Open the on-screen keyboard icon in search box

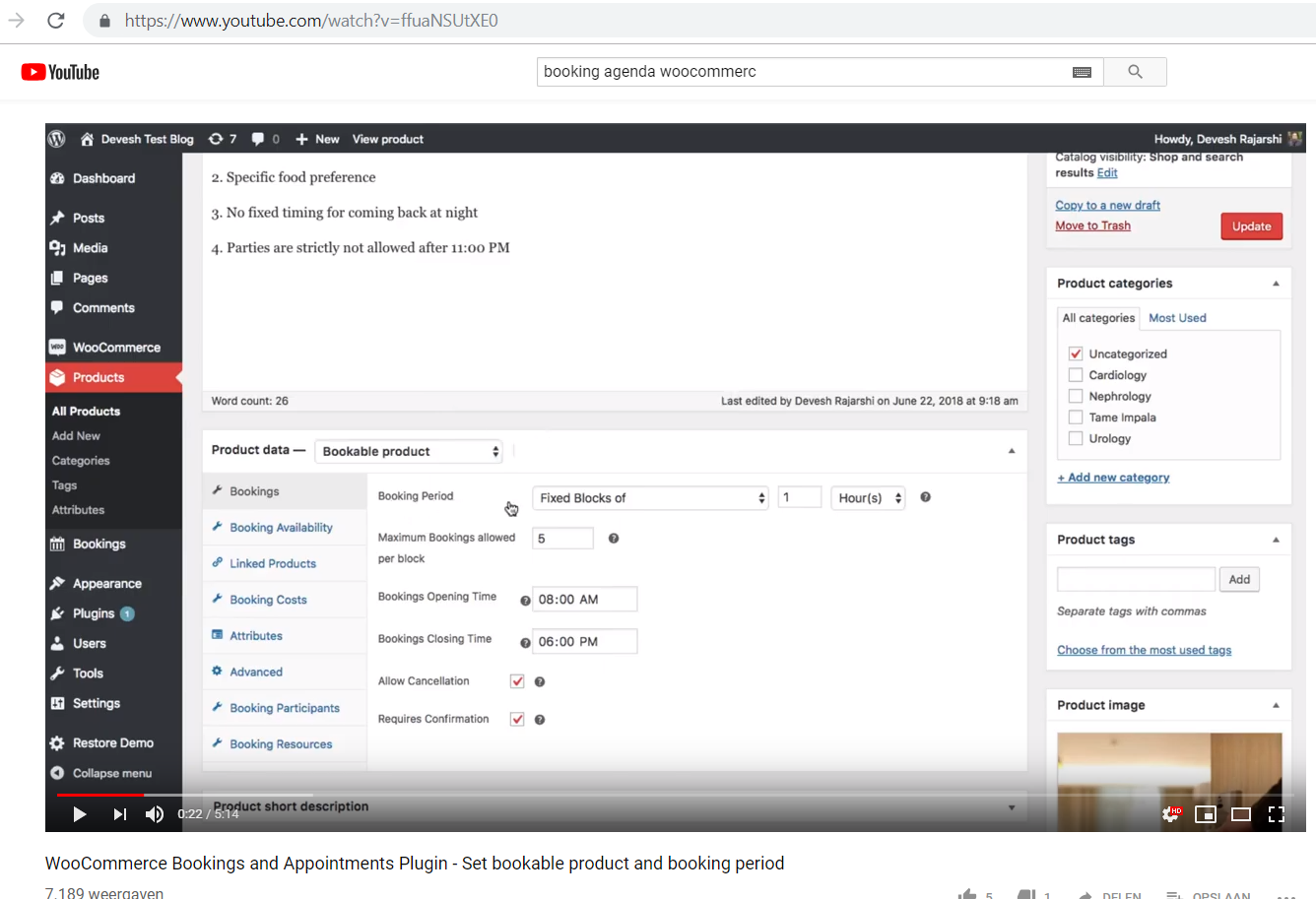pos(1082,72)
